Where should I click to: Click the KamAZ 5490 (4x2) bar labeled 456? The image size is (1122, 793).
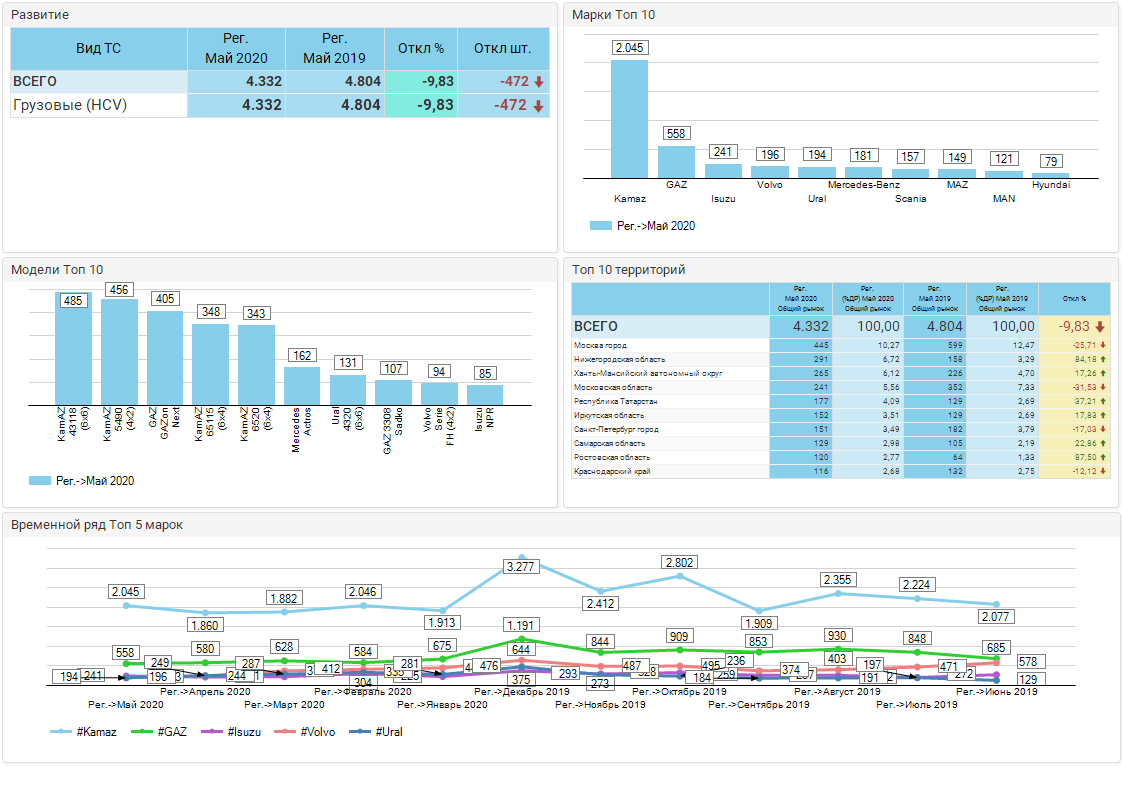[x=119, y=352]
